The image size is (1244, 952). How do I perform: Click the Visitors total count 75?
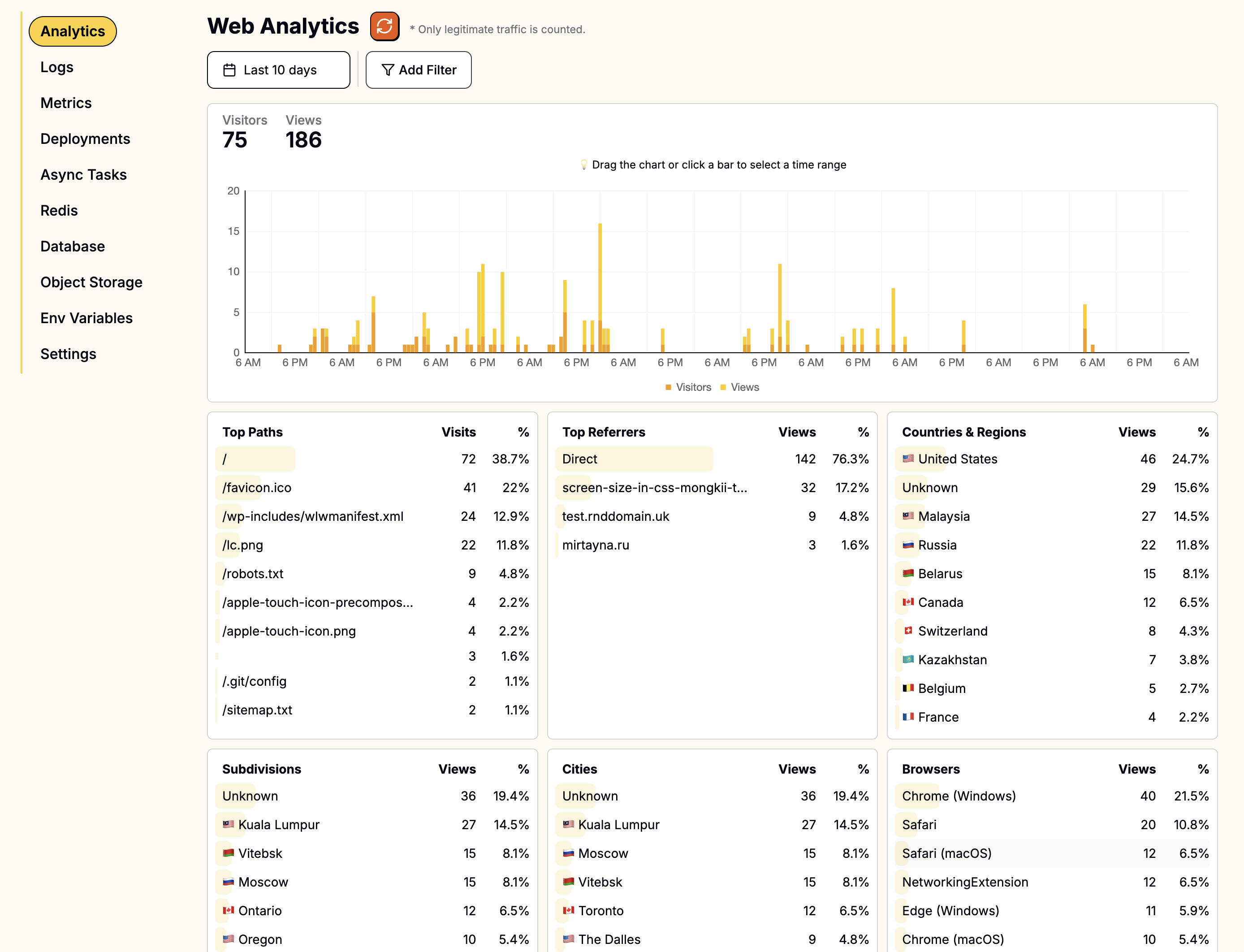234,140
